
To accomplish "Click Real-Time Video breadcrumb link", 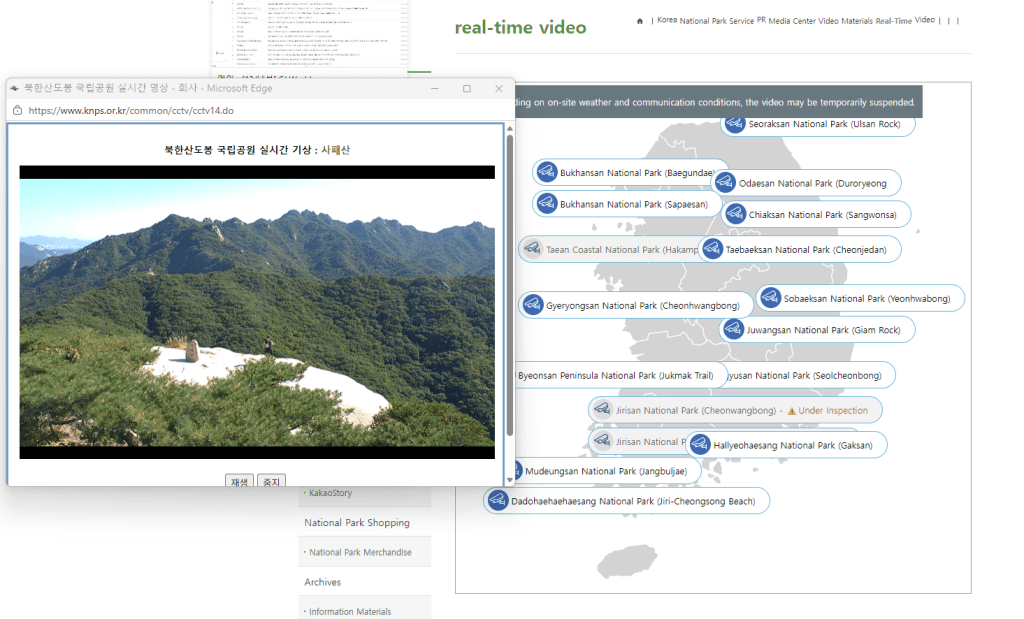I will (x=905, y=20).
